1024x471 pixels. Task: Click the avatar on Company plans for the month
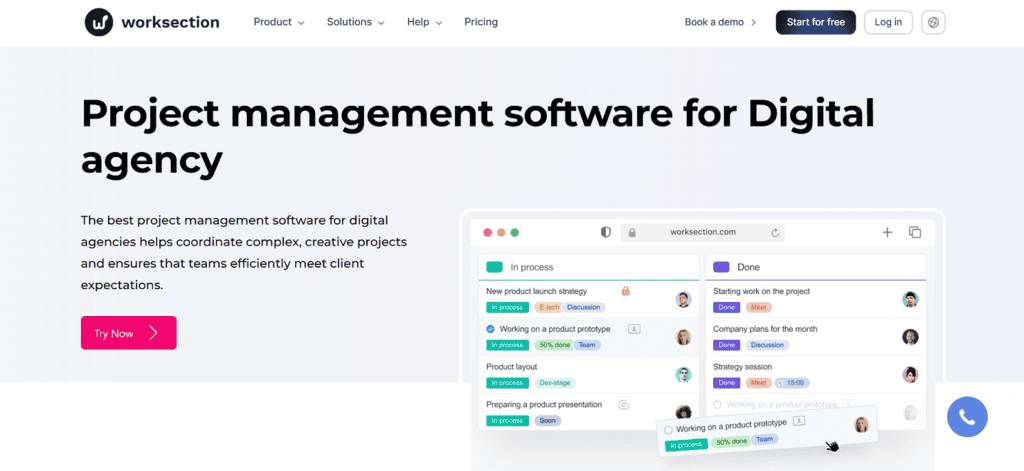(x=910, y=337)
